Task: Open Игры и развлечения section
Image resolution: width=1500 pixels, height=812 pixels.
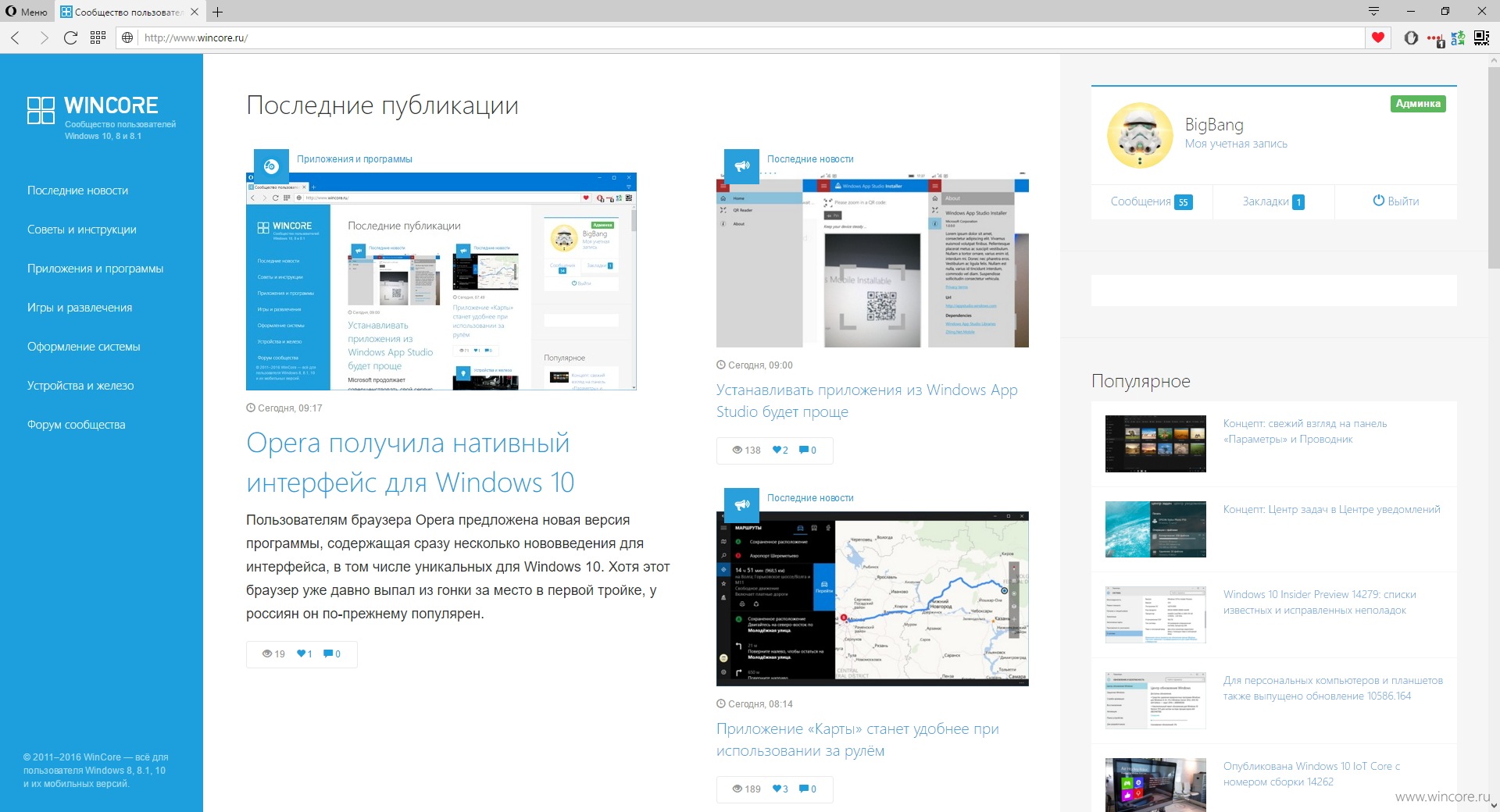Action: 79,308
